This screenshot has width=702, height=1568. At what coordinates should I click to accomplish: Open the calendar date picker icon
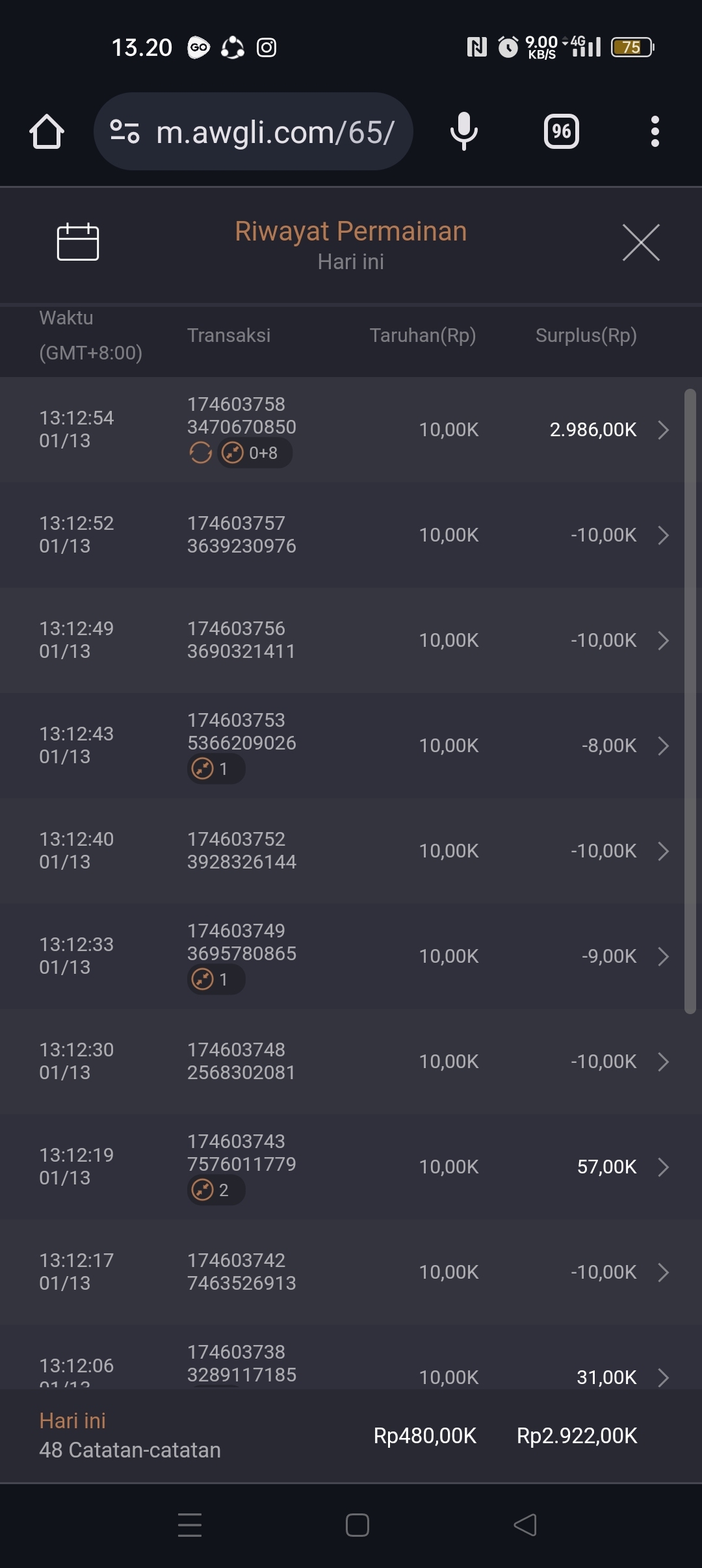click(x=78, y=242)
